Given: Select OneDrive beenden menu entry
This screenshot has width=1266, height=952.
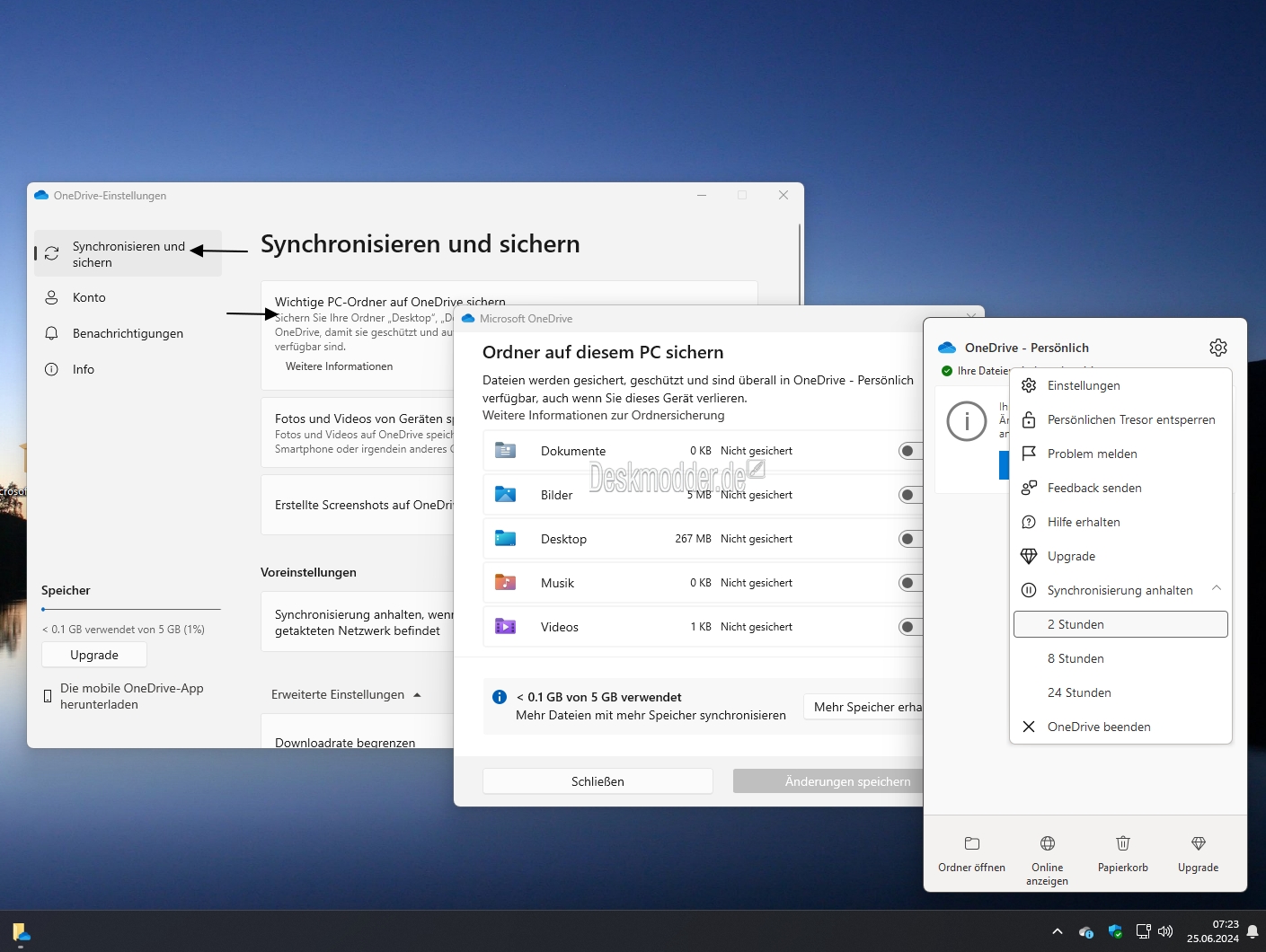Looking at the screenshot, I should 1120,727.
